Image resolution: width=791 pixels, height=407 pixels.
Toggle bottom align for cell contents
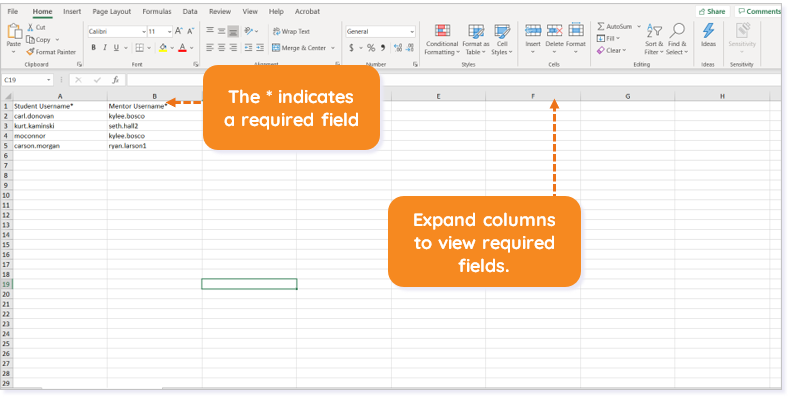click(233, 31)
